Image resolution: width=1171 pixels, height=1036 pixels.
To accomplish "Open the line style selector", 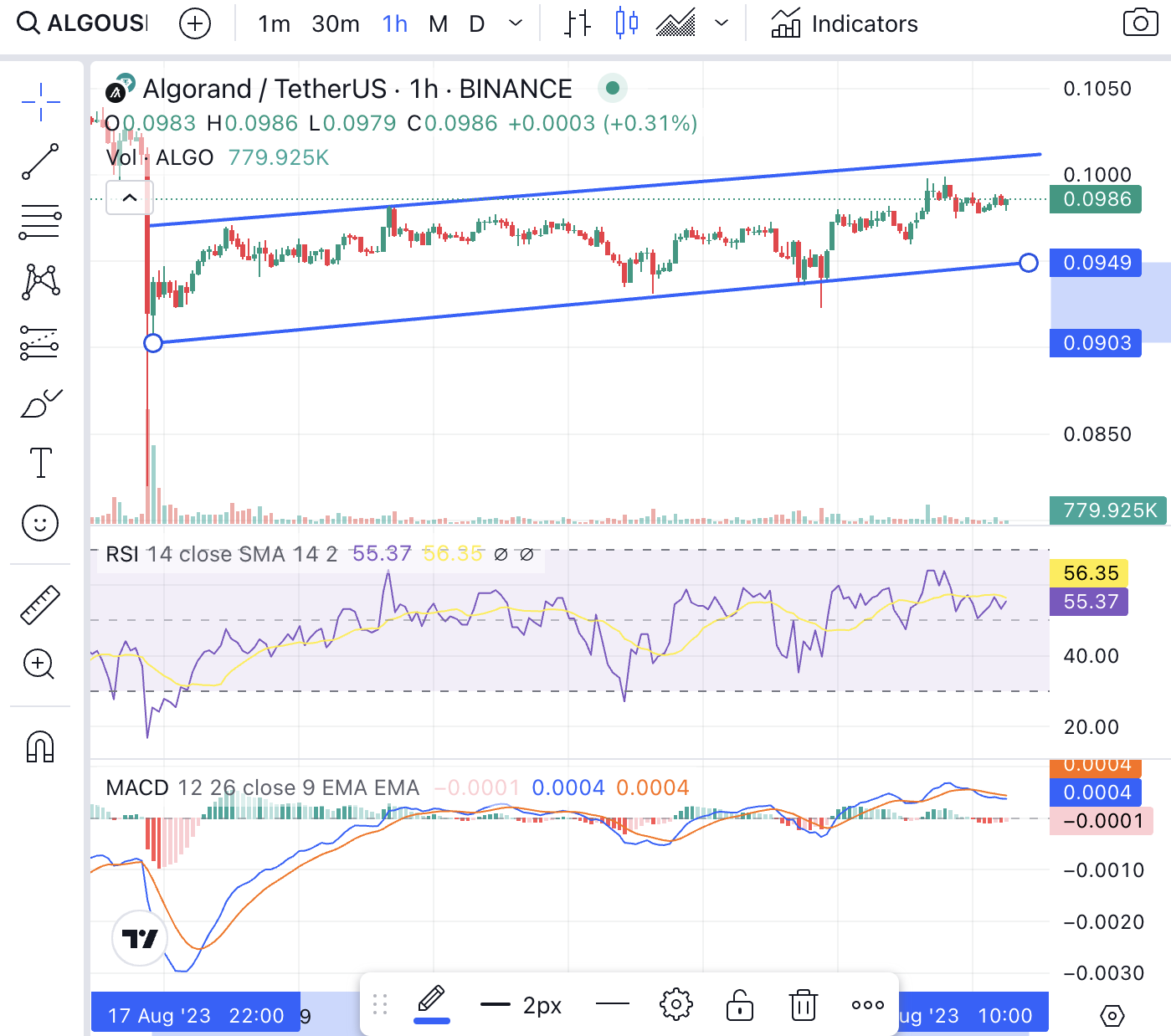I will pyautogui.click(x=612, y=1003).
